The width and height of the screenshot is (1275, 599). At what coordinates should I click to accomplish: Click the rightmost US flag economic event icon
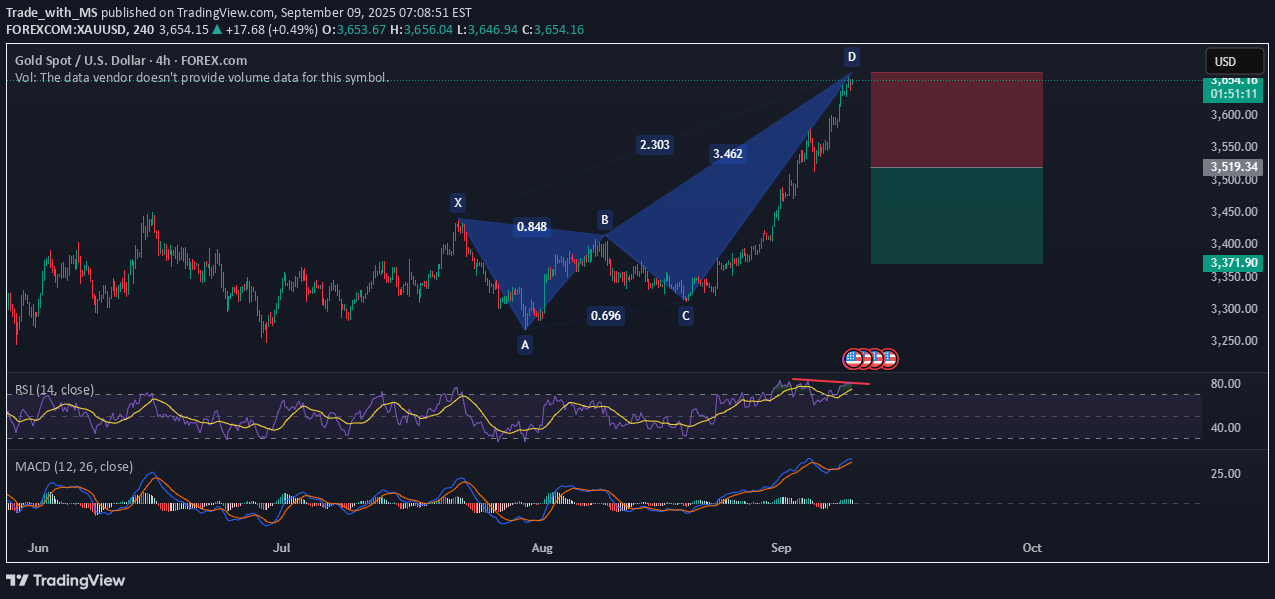888,358
